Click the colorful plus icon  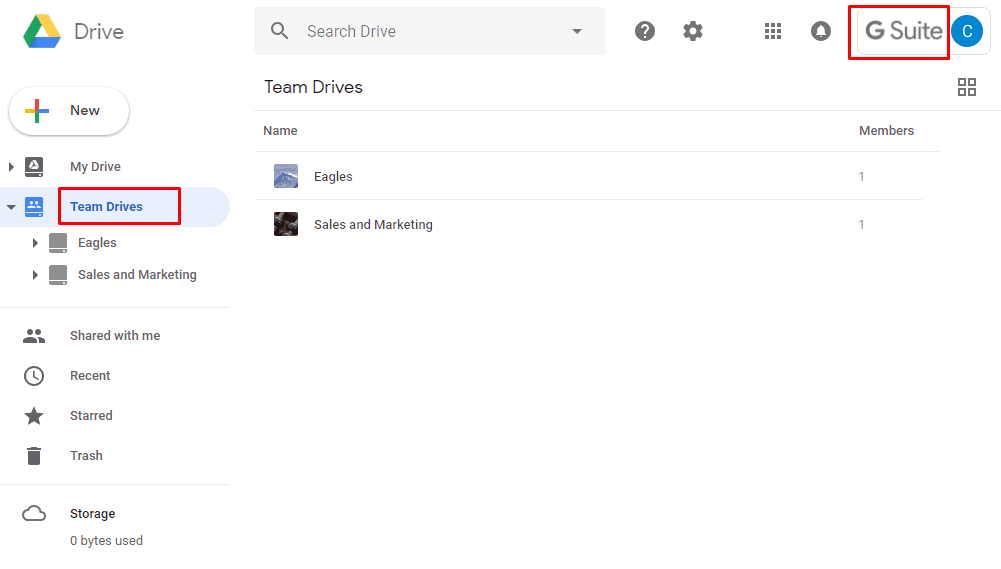point(37,110)
